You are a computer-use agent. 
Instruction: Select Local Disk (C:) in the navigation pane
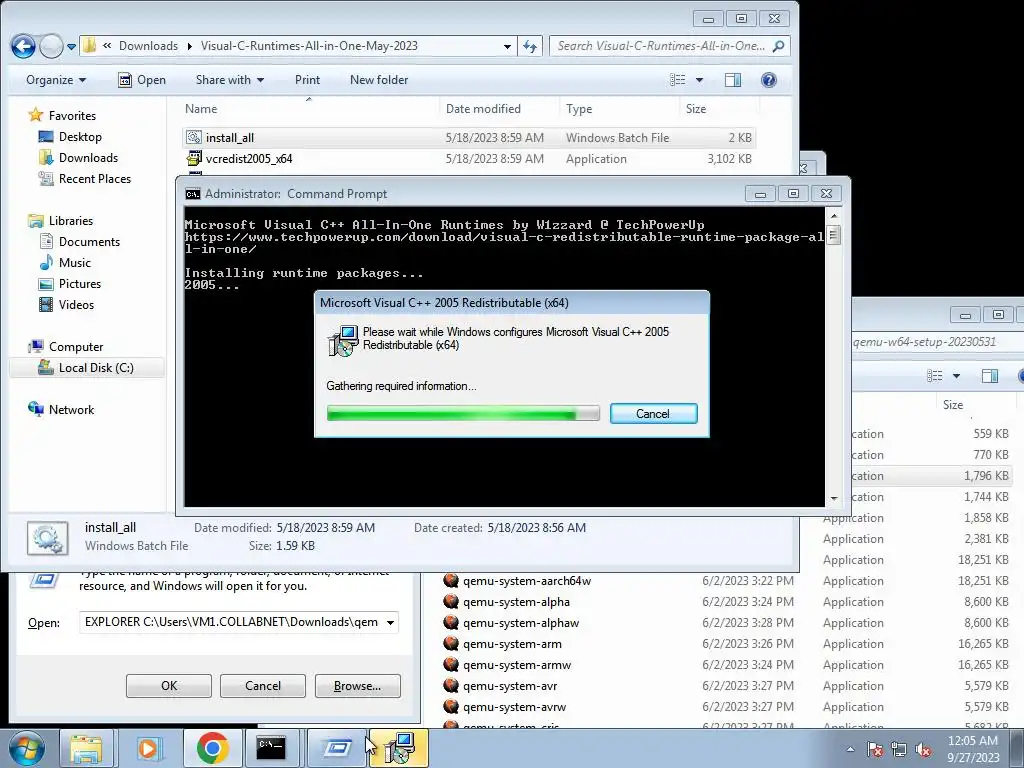(88, 368)
